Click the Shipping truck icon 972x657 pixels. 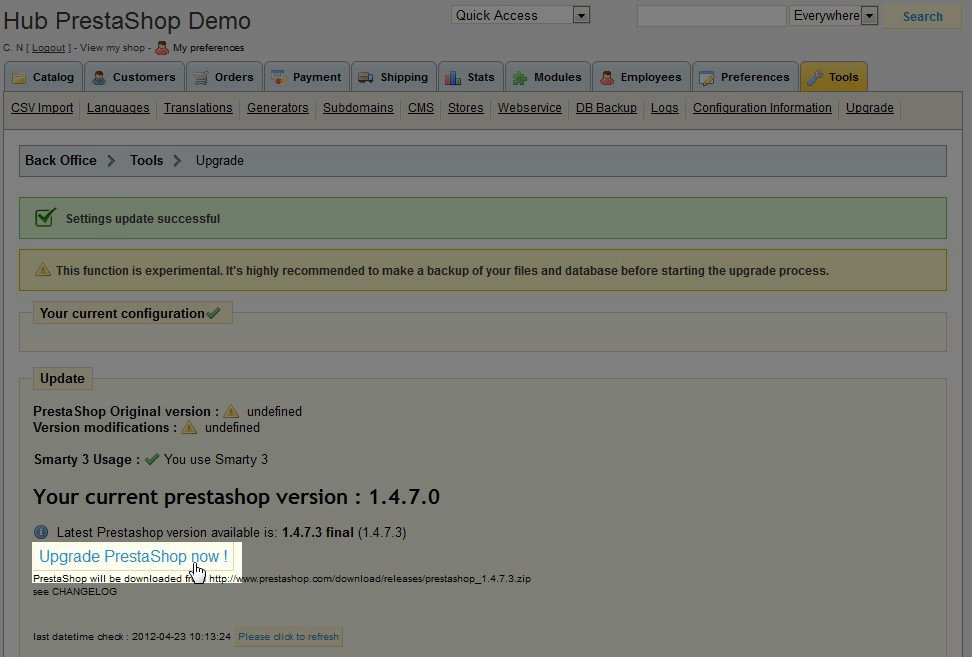364,77
